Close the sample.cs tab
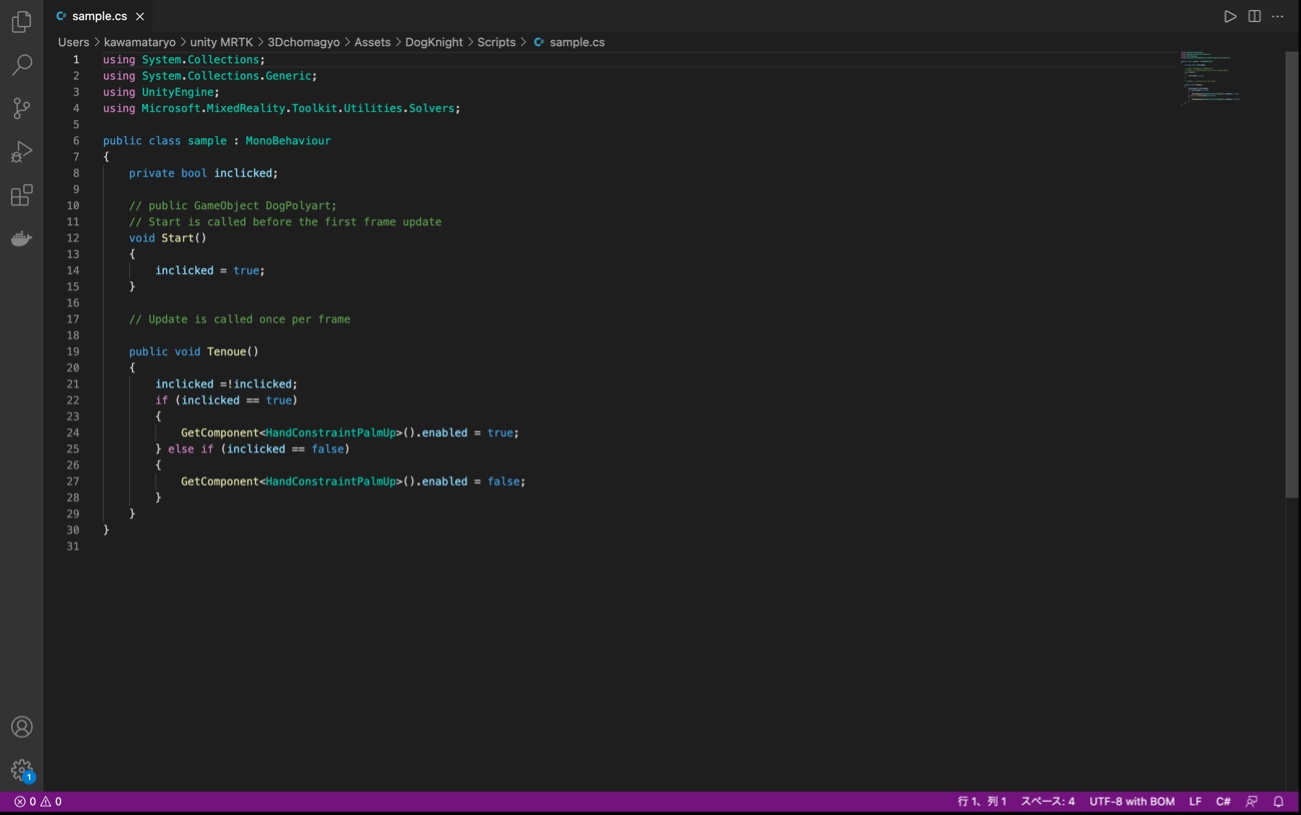The image size is (1301, 815). click(x=140, y=16)
